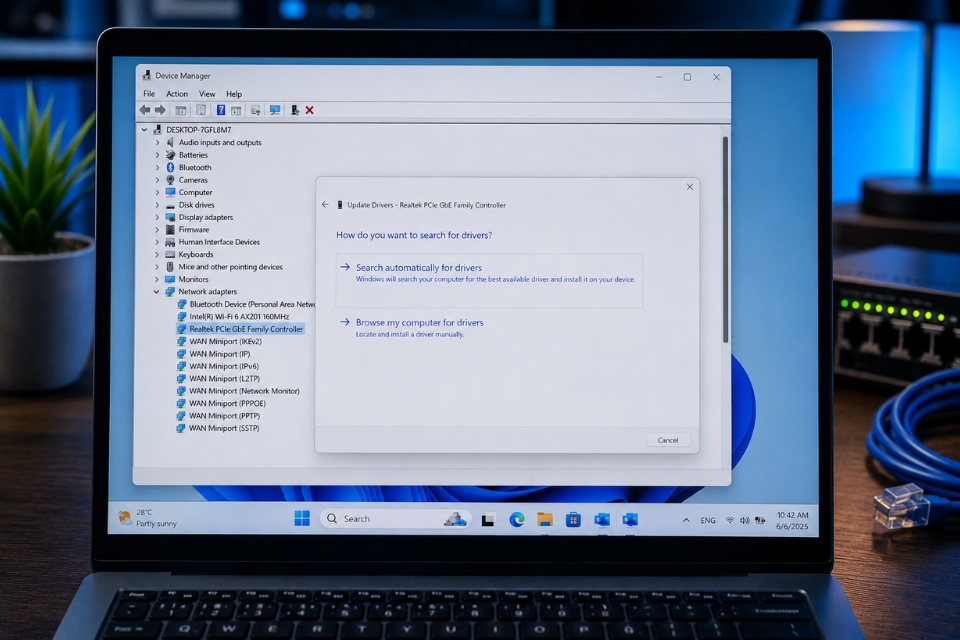
Task: Click the Wi-Fi network tray icon
Action: point(730,520)
